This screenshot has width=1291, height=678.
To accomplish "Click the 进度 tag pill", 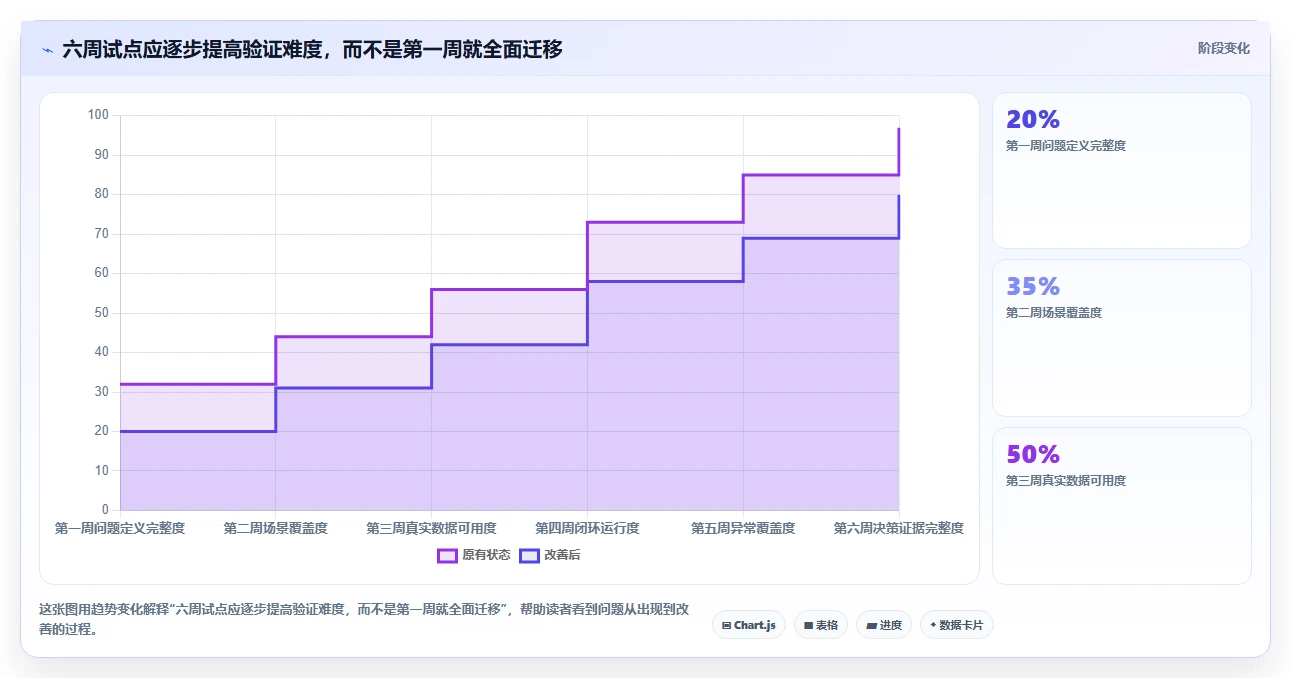I will tap(884, 625).
